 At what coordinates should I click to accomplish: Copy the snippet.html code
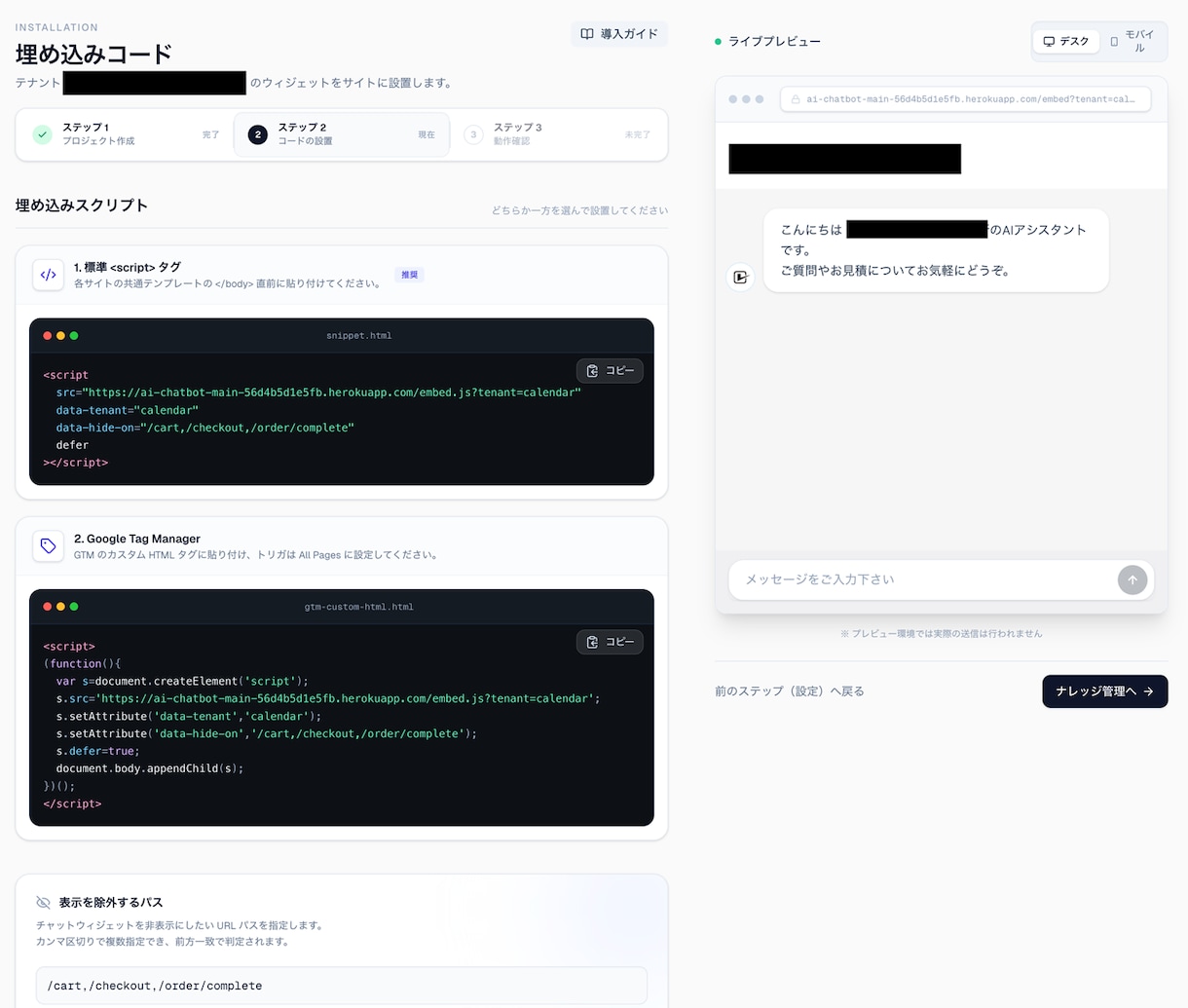[x=610, y=371]
